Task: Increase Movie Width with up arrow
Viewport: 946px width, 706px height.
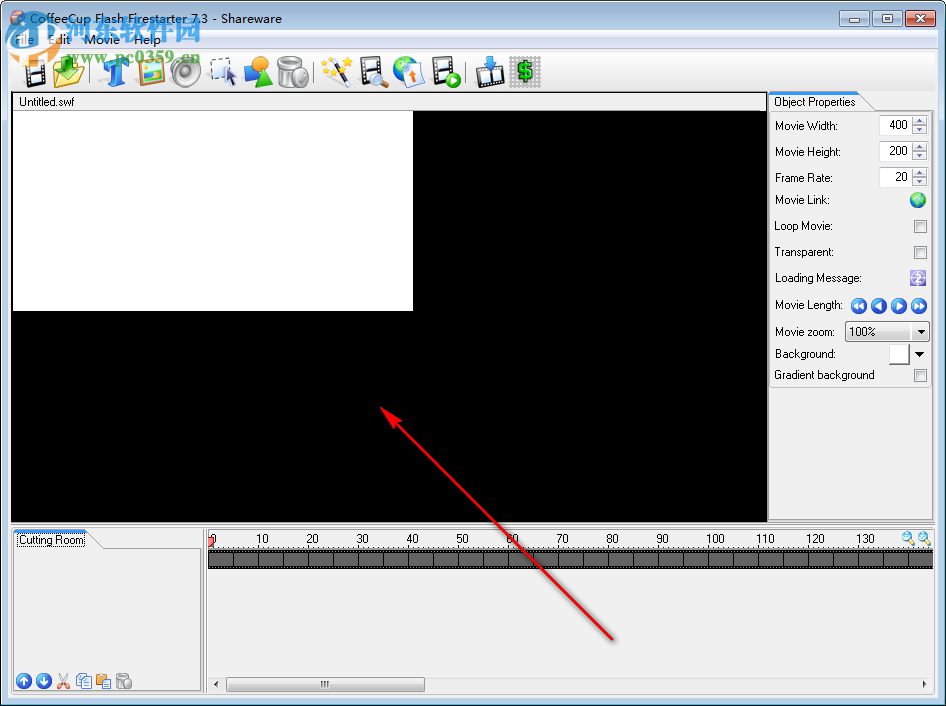Action: click(919, 121)
